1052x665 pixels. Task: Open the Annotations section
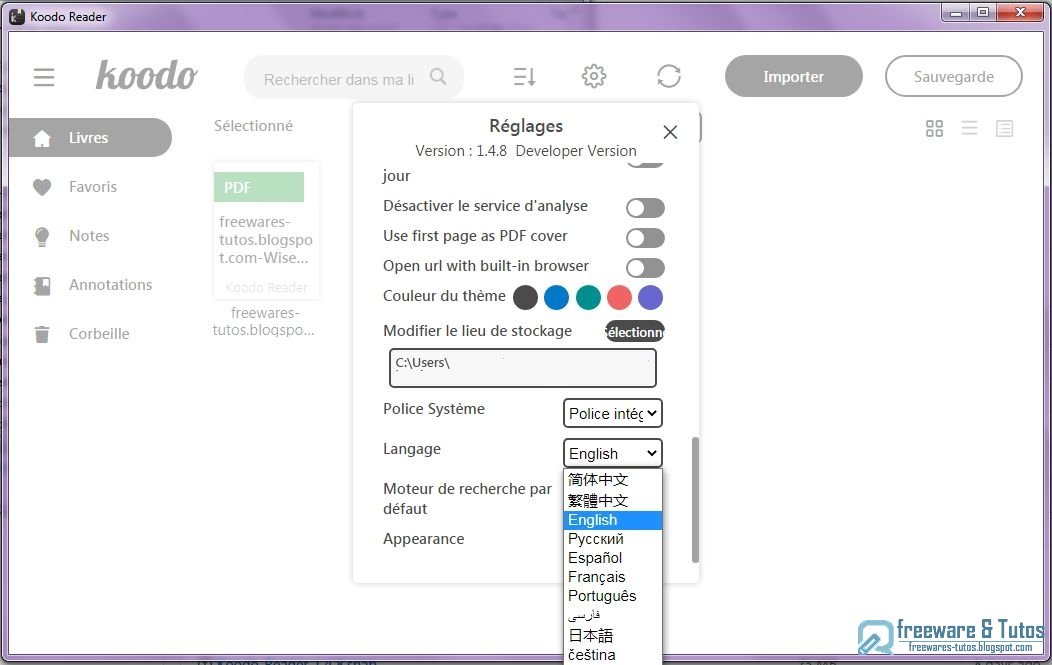coord(111,285)
